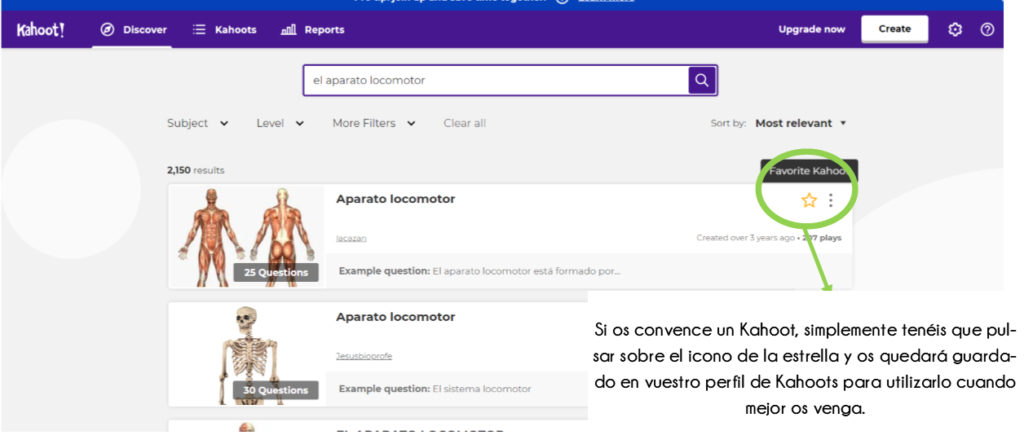Expand the Level filter dropdown
The image size is (1024, 444).
pyautogui.click(x=280, y=123)
